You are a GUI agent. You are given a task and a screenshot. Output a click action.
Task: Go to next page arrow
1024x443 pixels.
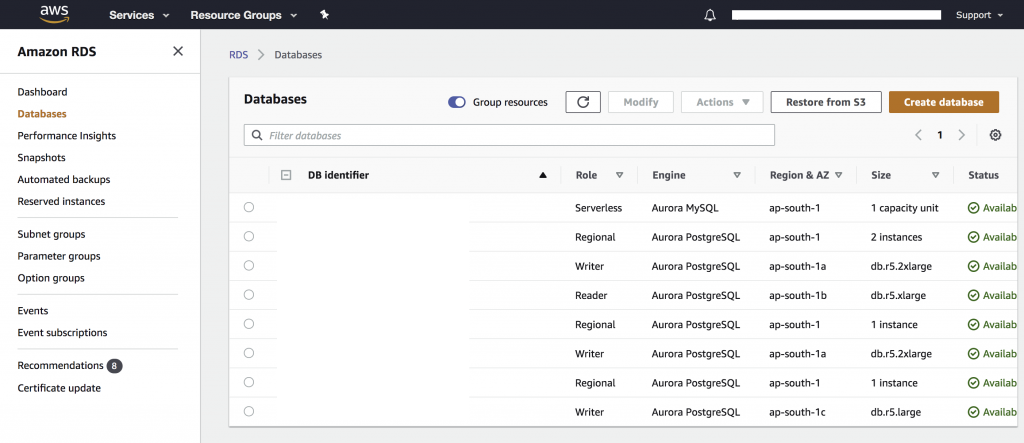[x=961, y=135]
